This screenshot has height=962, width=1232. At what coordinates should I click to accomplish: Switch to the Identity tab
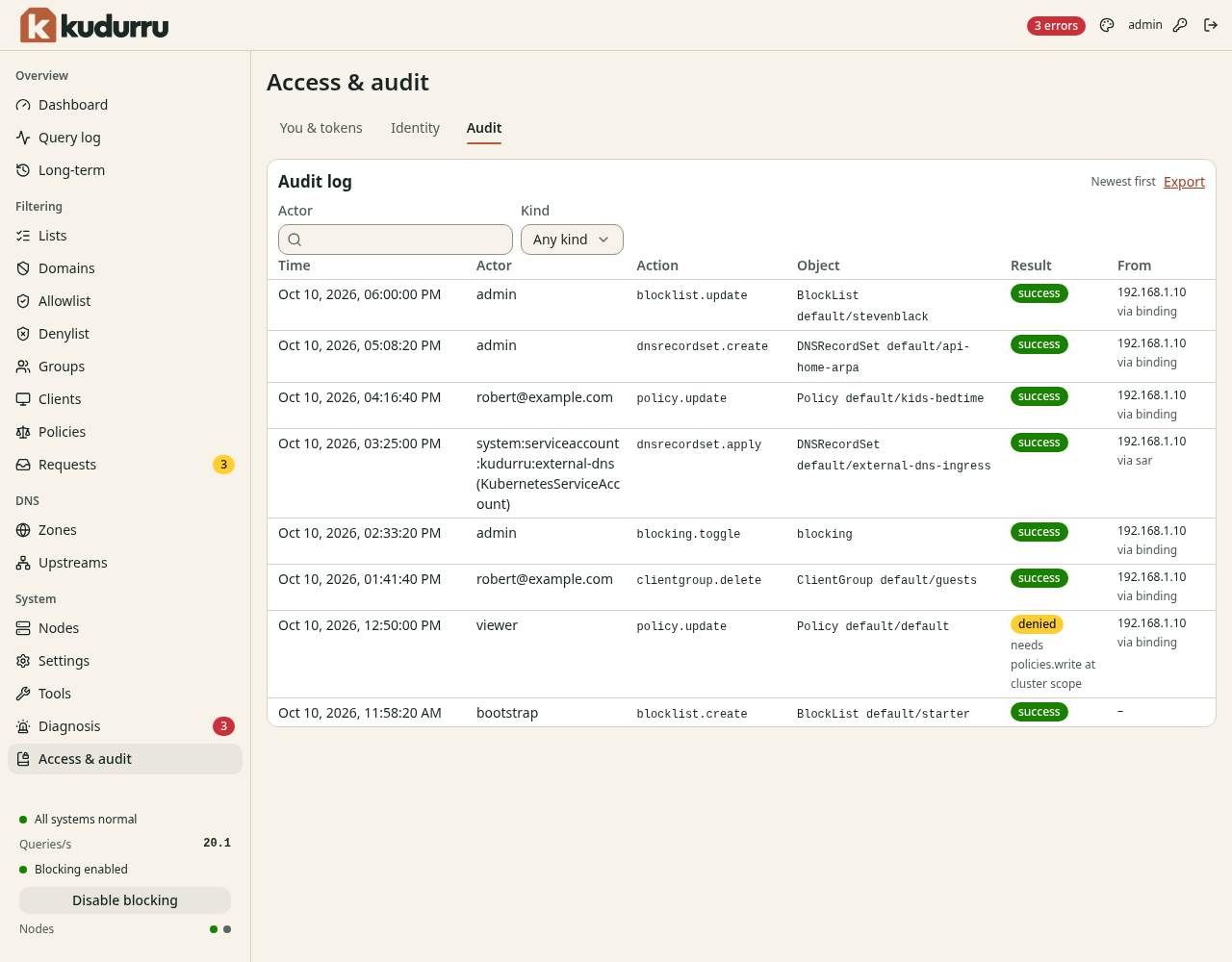[x=415, y=128]
